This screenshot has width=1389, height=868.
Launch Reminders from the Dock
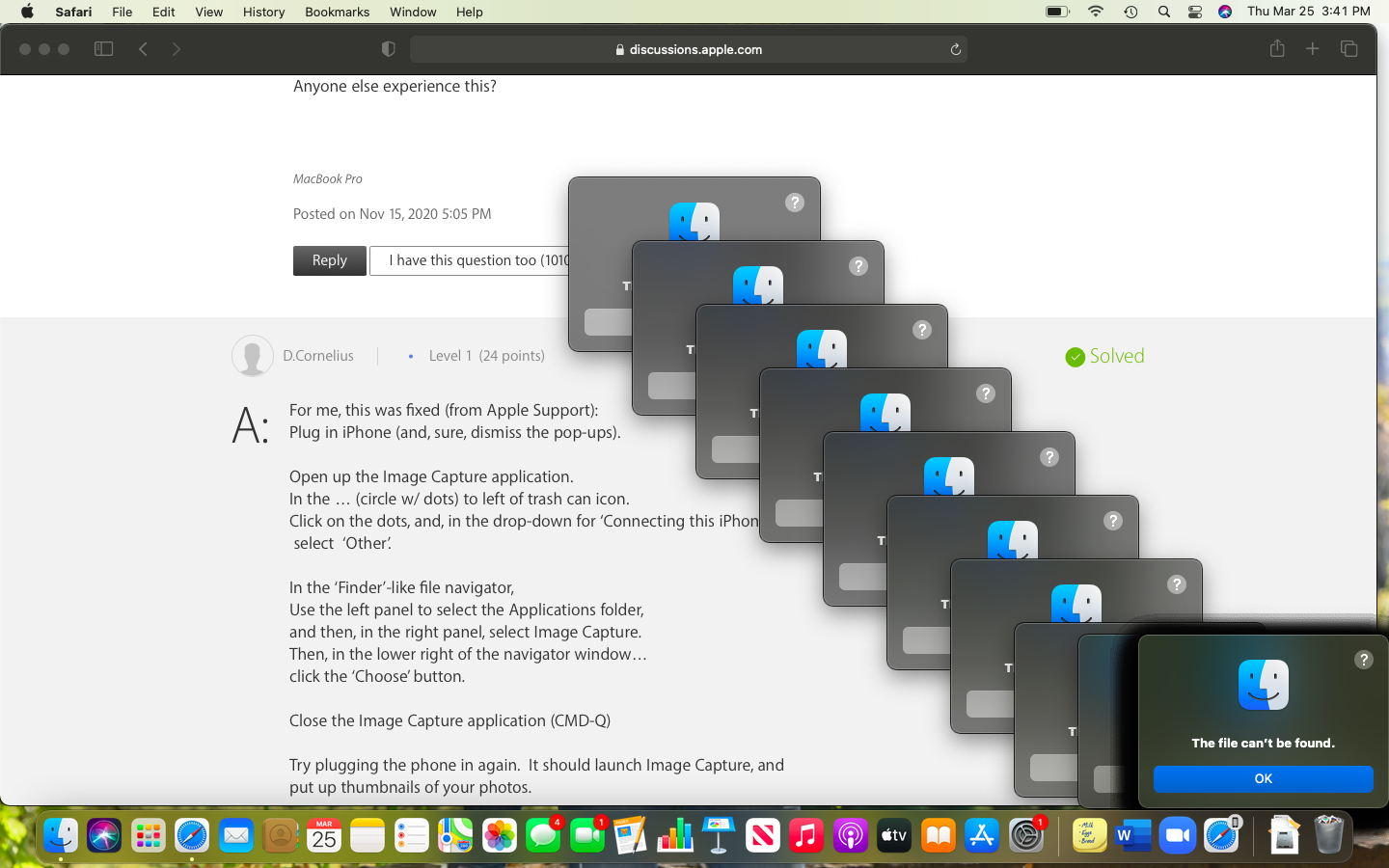click(x=412, y=835)
